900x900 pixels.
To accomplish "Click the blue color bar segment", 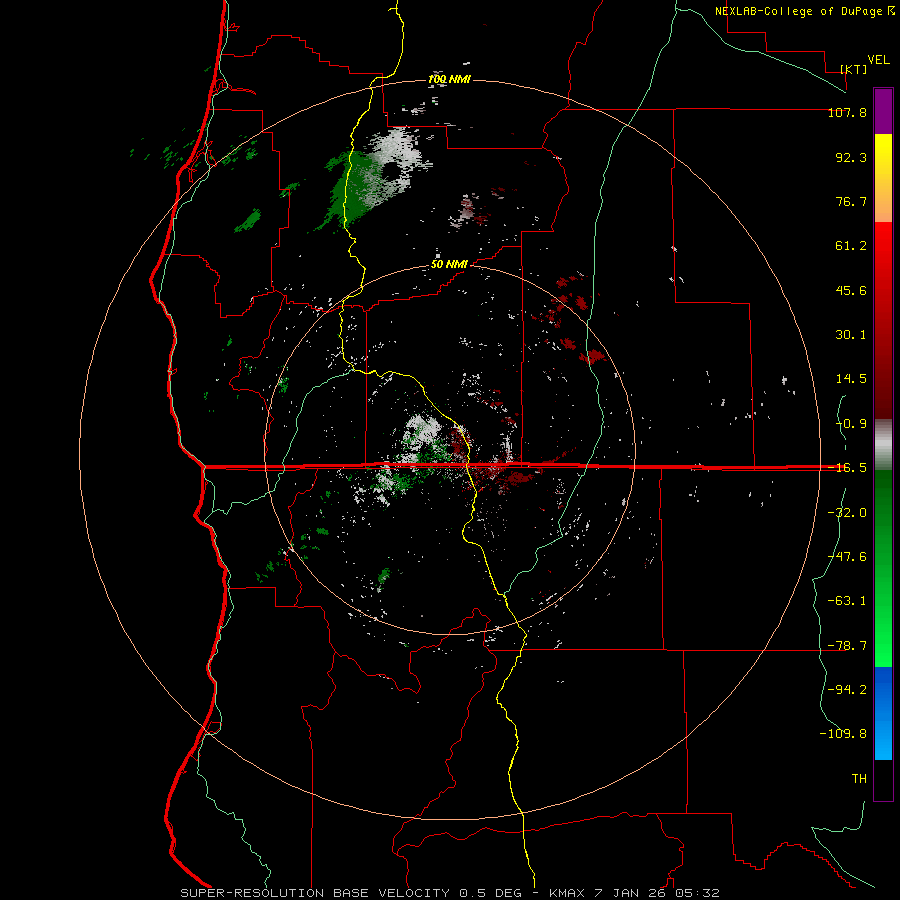I will click(883, 713).
